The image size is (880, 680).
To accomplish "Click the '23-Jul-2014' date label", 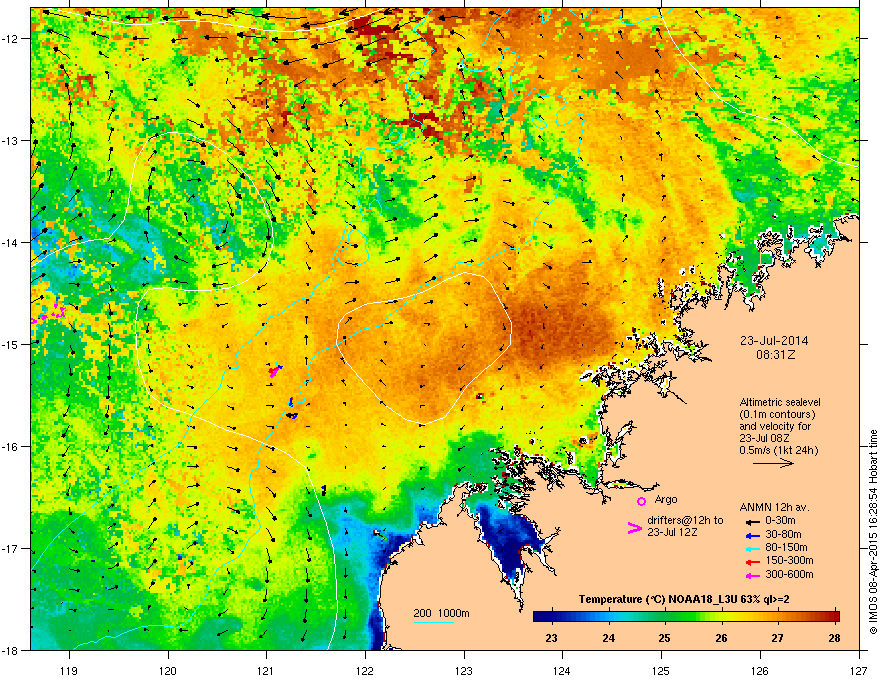I will pos(774,341).
